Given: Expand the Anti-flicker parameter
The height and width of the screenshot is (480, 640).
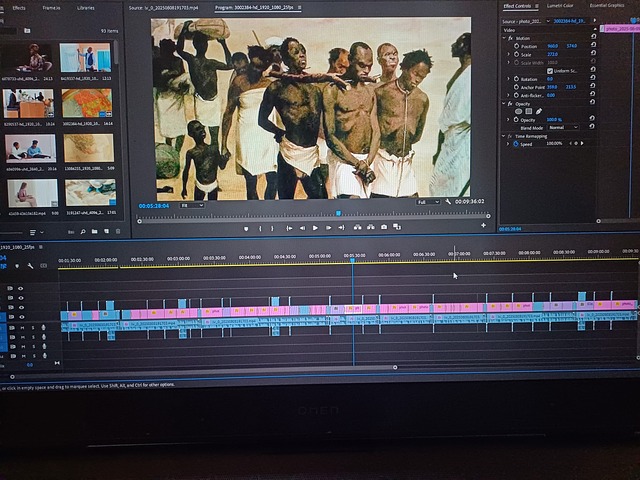Looking at the screenshot, I should click(509, 95).
